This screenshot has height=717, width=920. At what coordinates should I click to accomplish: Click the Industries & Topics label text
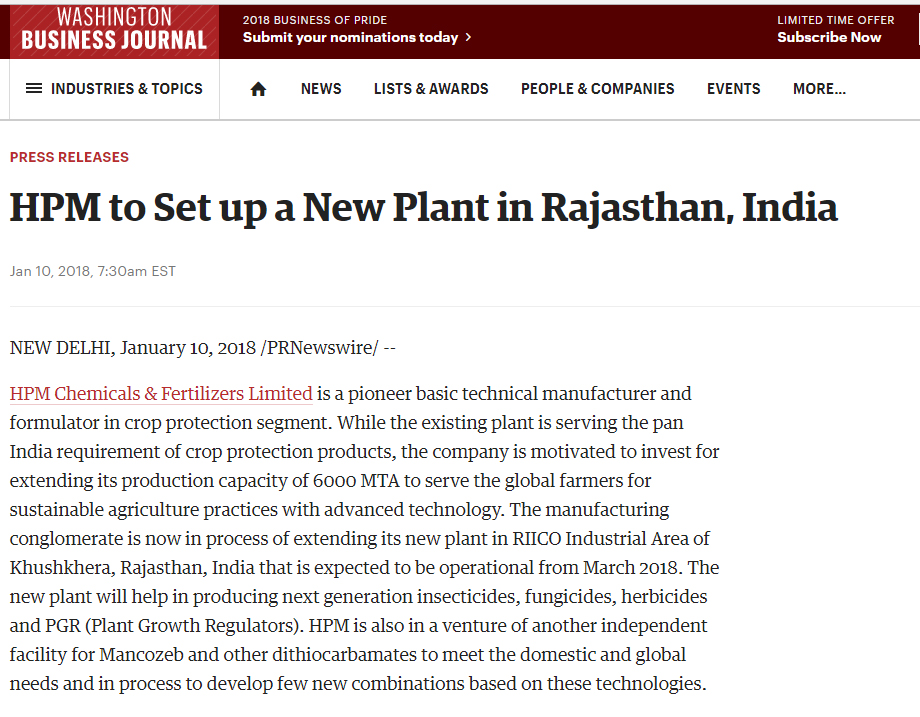(x=127, y=89)
